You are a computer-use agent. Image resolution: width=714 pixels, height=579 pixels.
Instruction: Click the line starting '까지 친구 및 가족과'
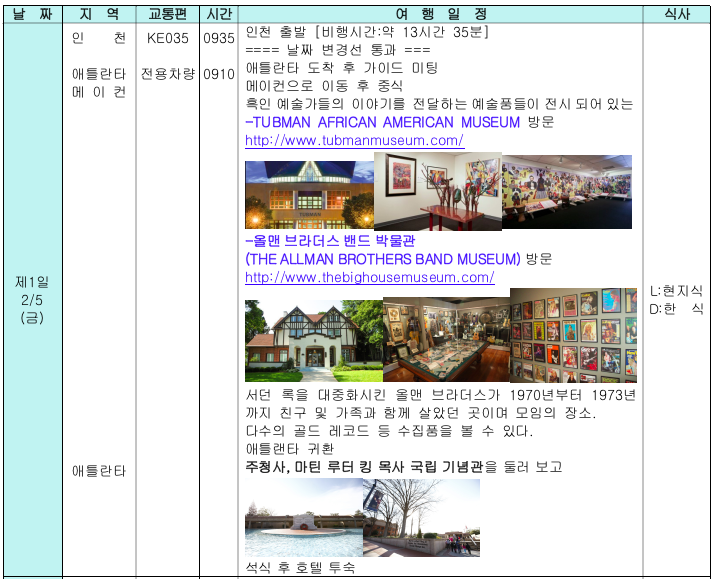coord(421,413)
